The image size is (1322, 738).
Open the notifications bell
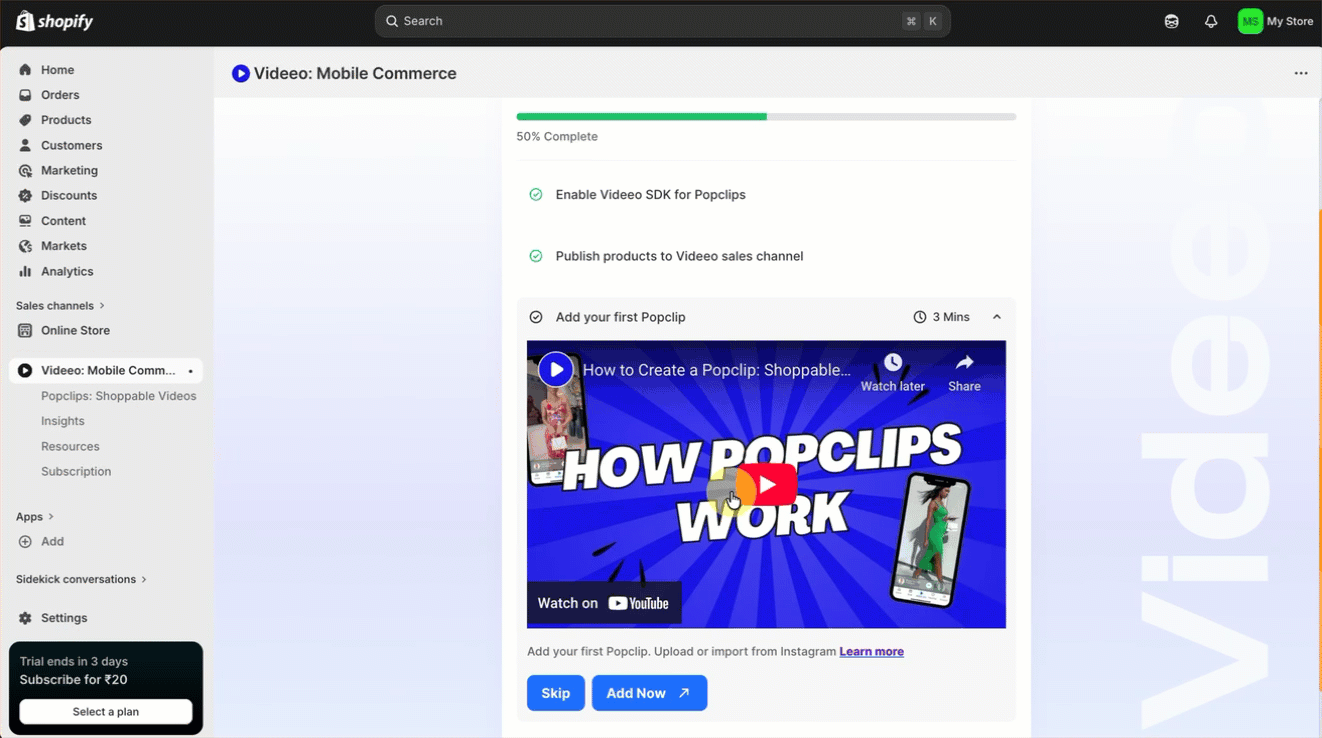point(1211,21)
